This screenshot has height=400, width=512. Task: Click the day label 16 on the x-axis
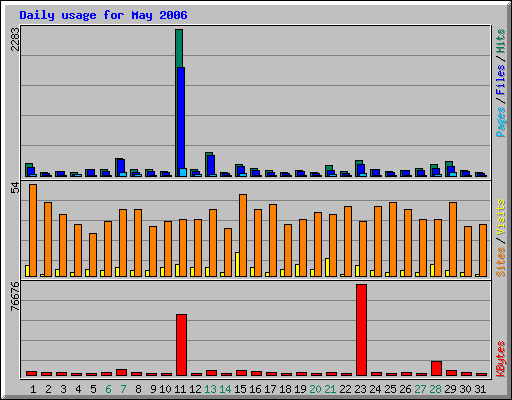pos(255,389)
